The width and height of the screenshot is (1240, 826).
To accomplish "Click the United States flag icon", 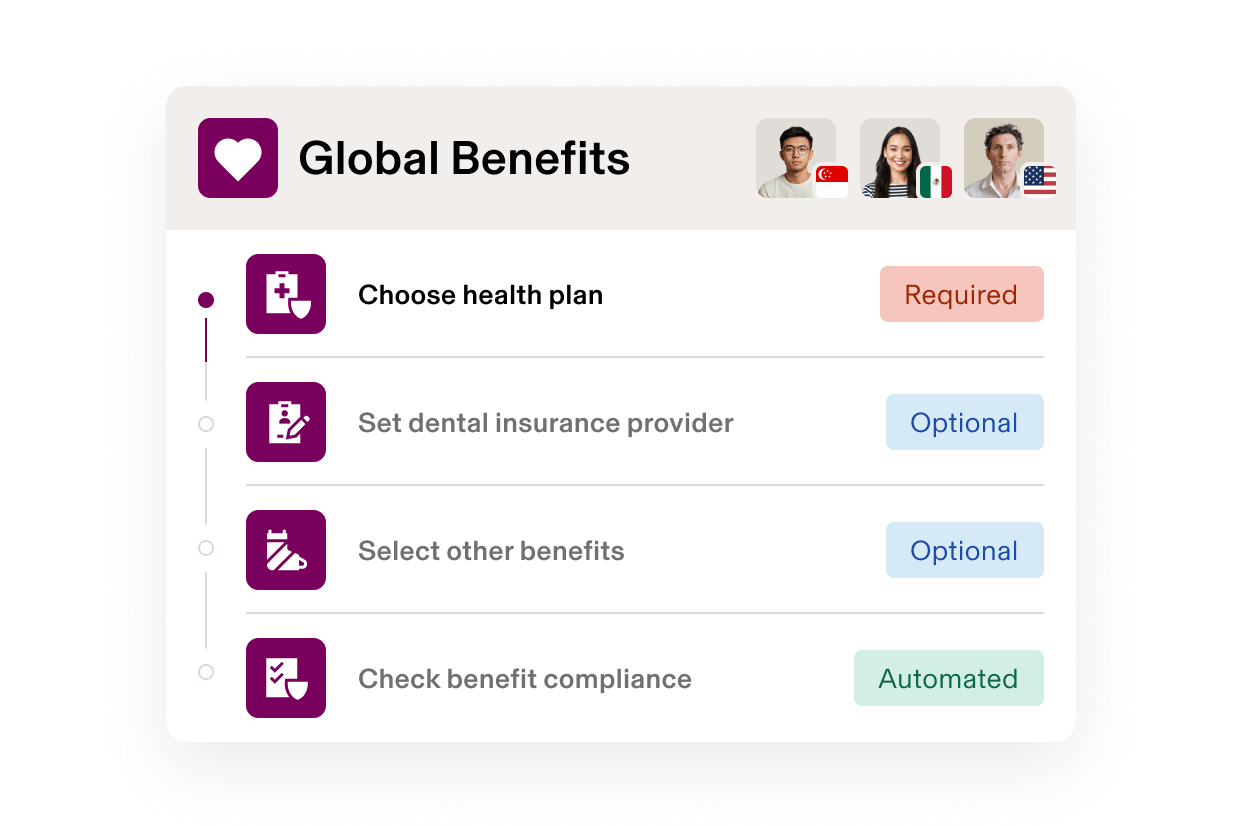I will (x=1040, y=182).
